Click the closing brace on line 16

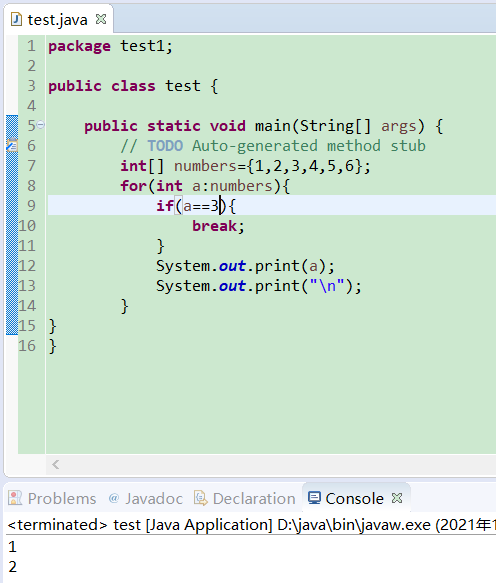[x=52, y=347]
